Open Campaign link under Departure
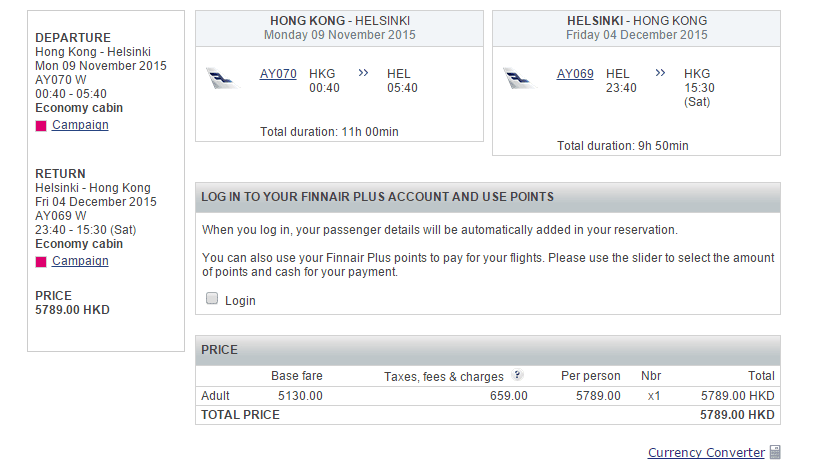This screenshot has width=826, height=472. tap(80, 125)
